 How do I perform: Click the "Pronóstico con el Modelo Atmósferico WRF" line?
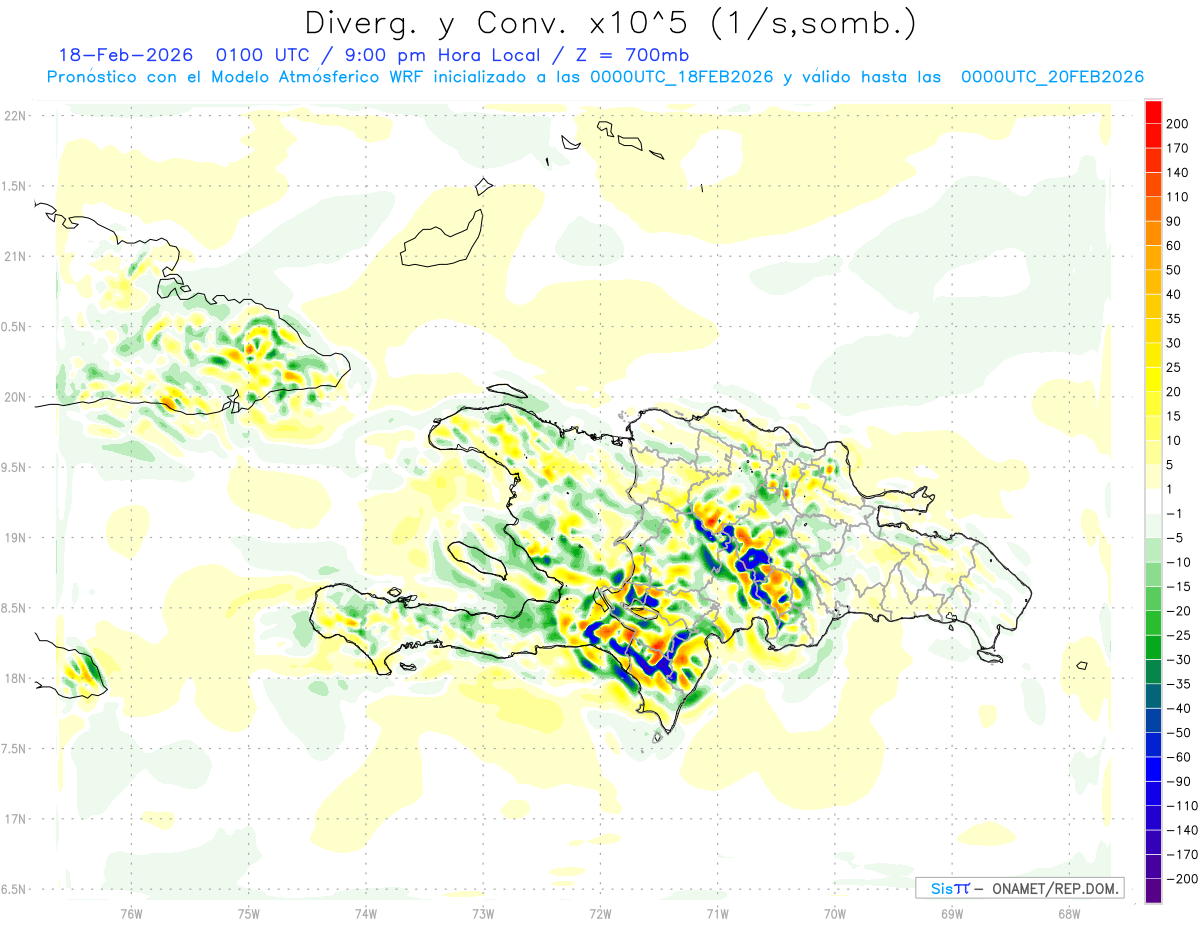[236, 77]
